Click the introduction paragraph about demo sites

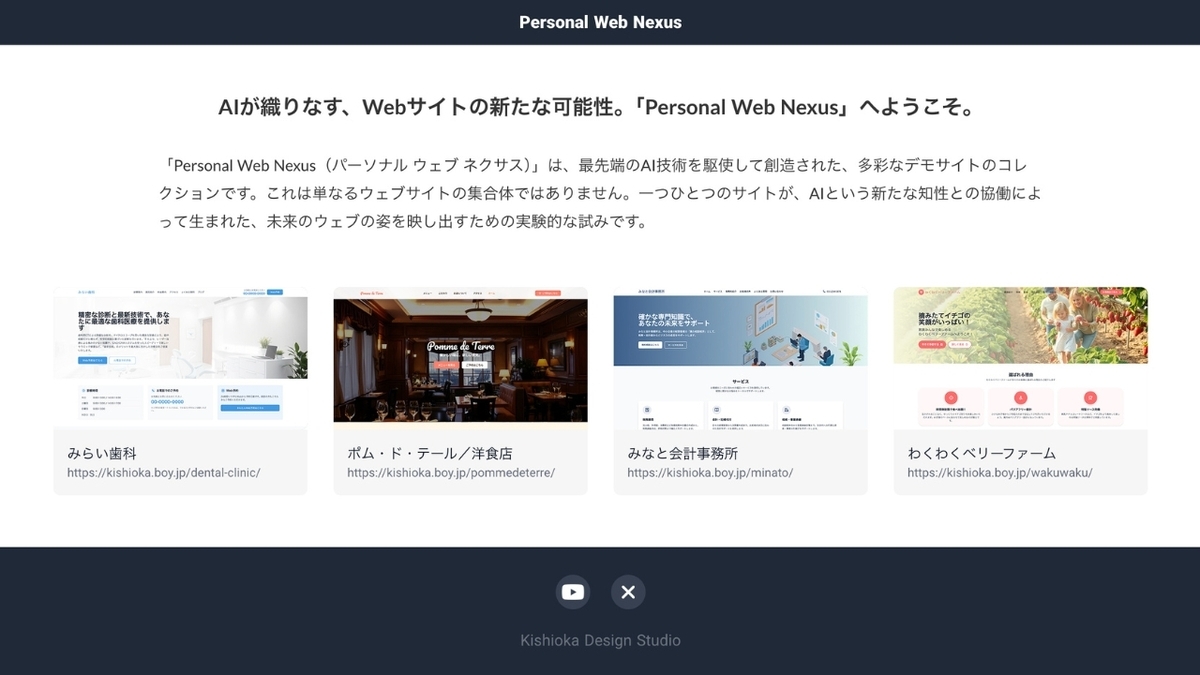point(600,193)
